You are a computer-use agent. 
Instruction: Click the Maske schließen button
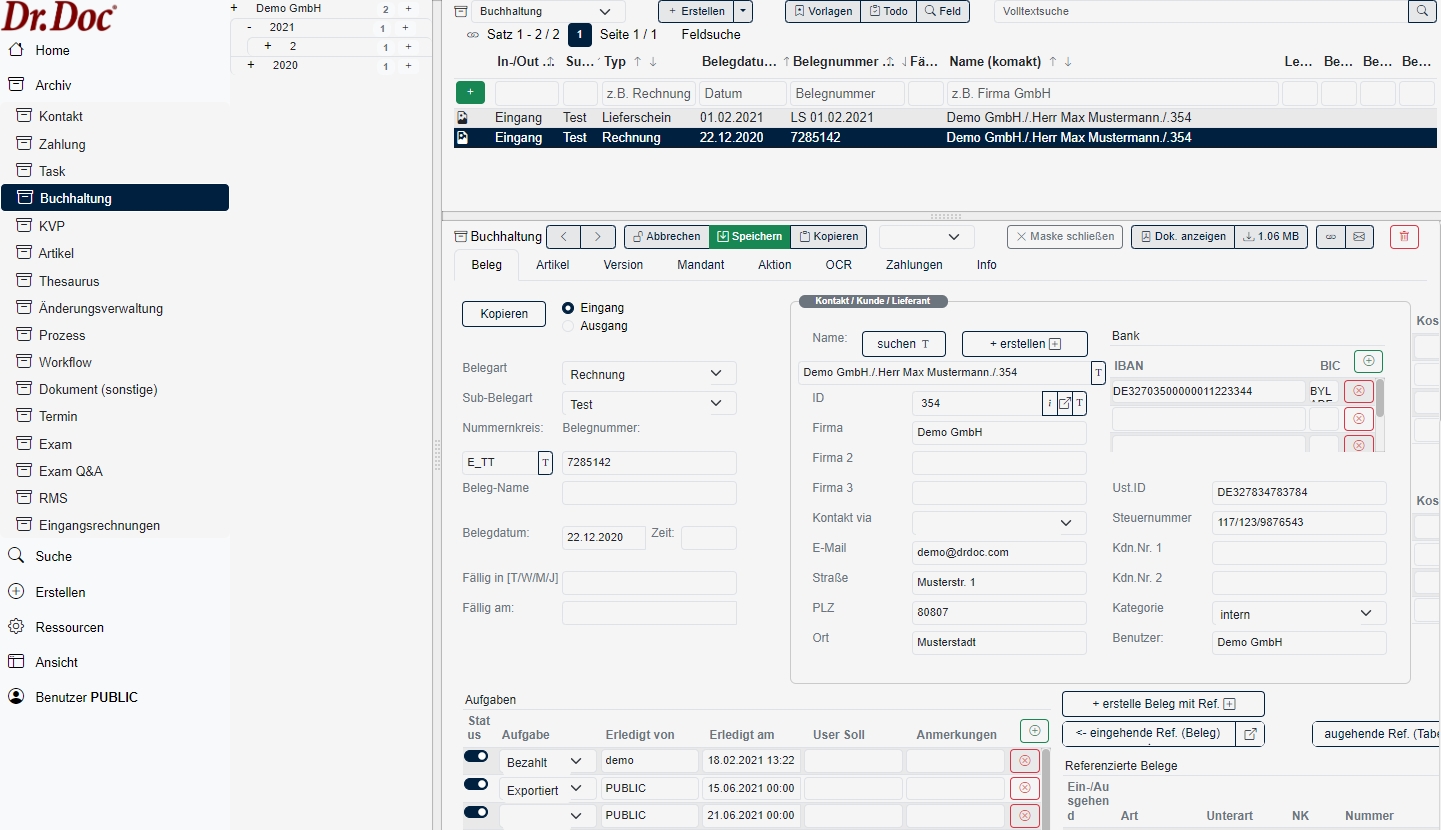coord(1065,237)
